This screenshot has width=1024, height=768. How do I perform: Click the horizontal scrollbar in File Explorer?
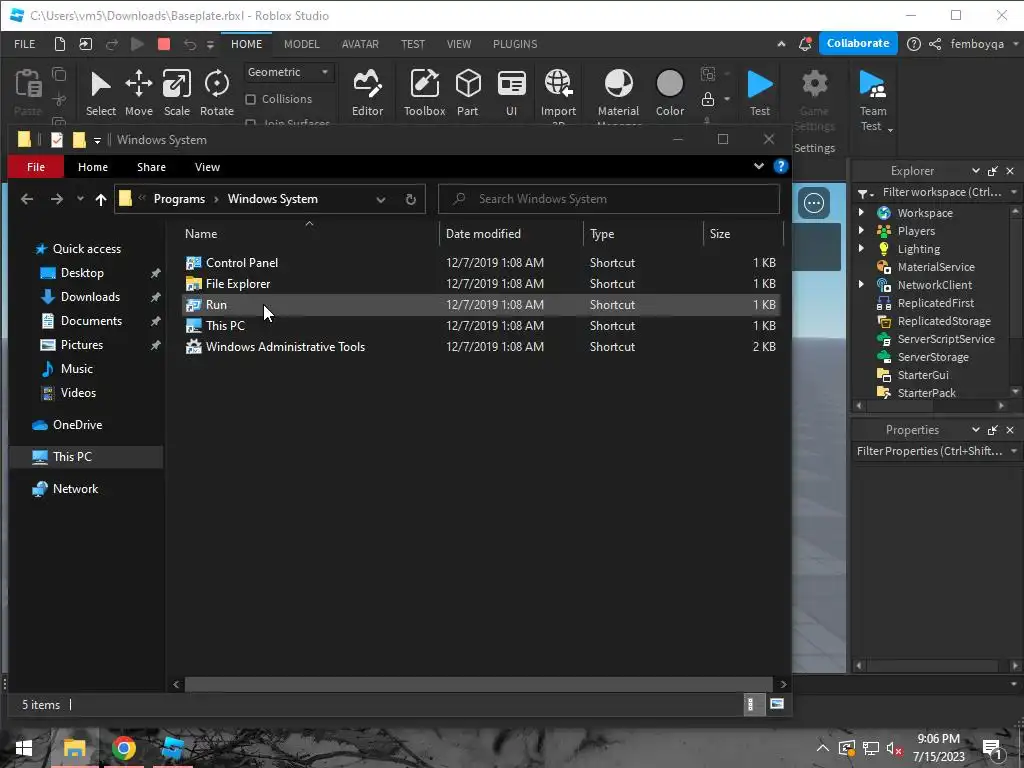[x=478, y=684]
